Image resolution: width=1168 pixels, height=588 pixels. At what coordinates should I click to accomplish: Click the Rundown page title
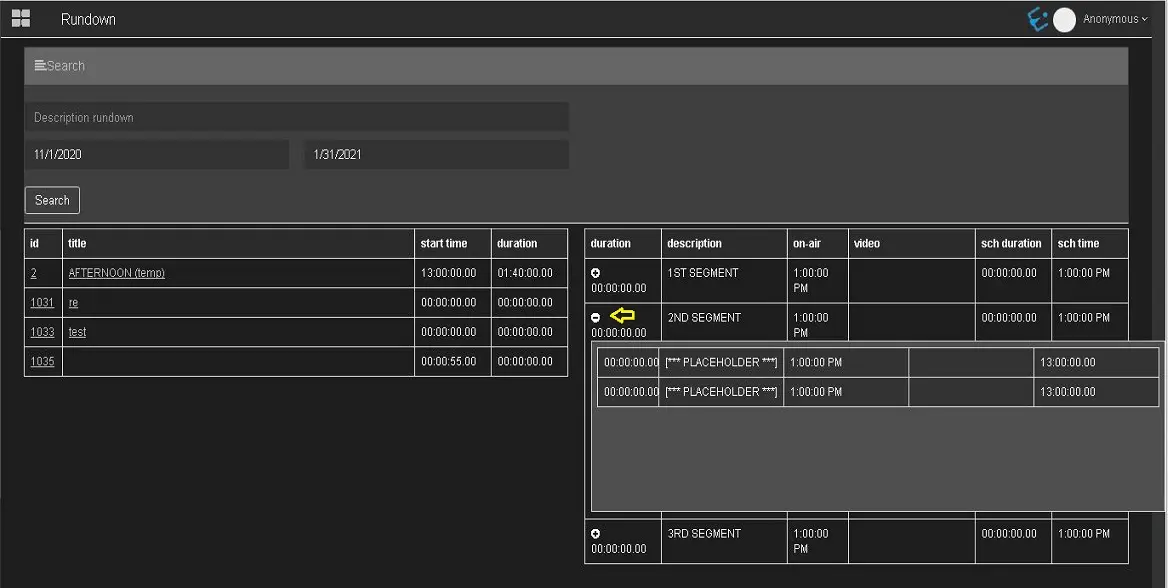tap(88, 19)
